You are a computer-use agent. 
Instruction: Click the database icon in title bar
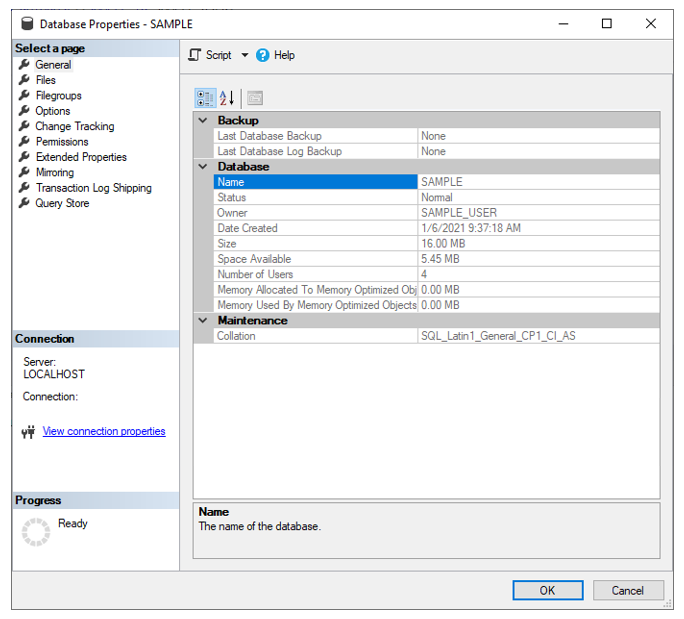27,24
